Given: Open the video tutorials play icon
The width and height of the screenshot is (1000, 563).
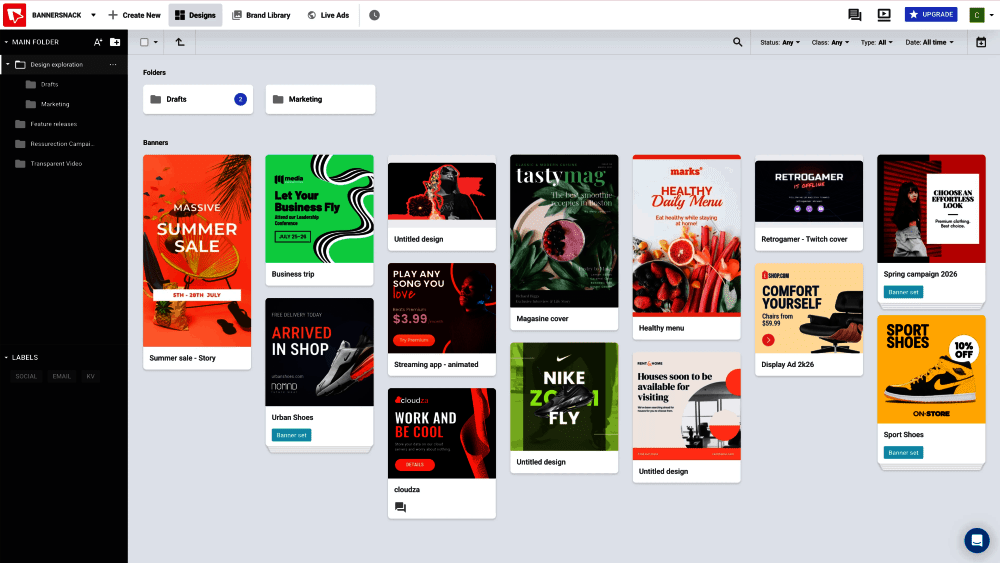Looking at the screenshot, I should click(x=884, y=15).
